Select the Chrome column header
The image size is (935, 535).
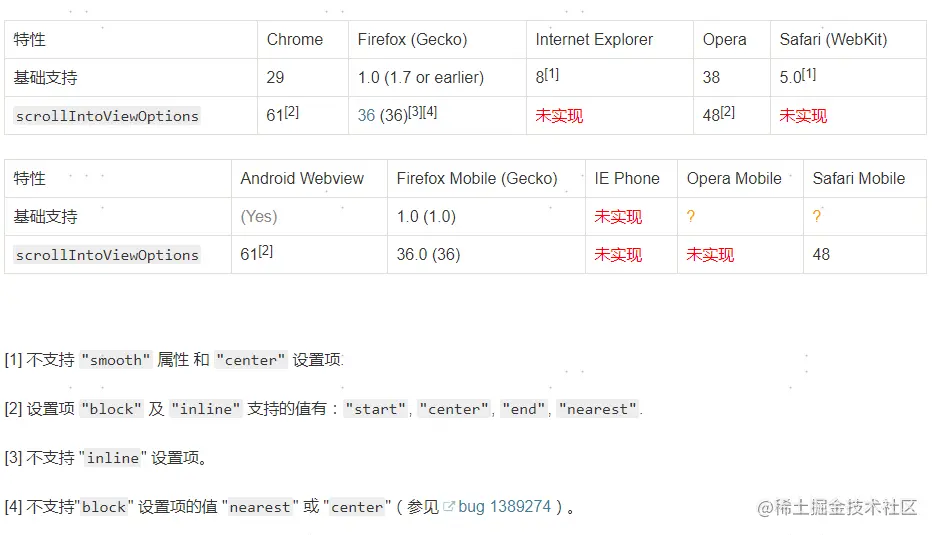pos(294,40)
